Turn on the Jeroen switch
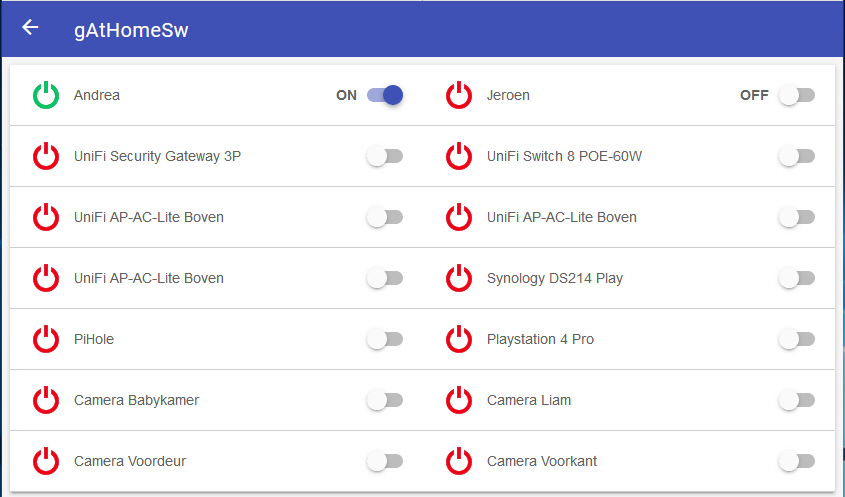Viewport: 845px width, 497px height. [x=797, y=96]
